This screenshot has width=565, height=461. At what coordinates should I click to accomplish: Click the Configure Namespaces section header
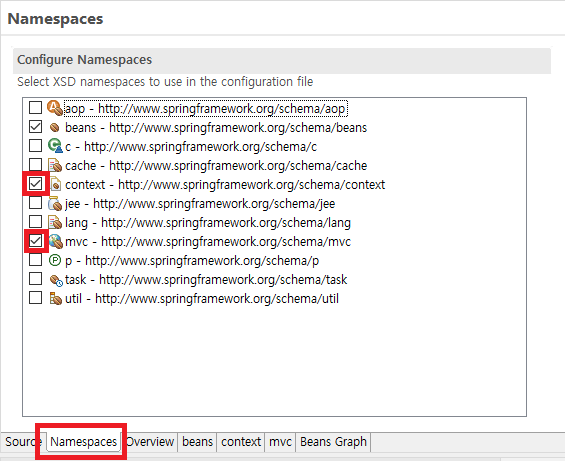(x=282, y=60)
